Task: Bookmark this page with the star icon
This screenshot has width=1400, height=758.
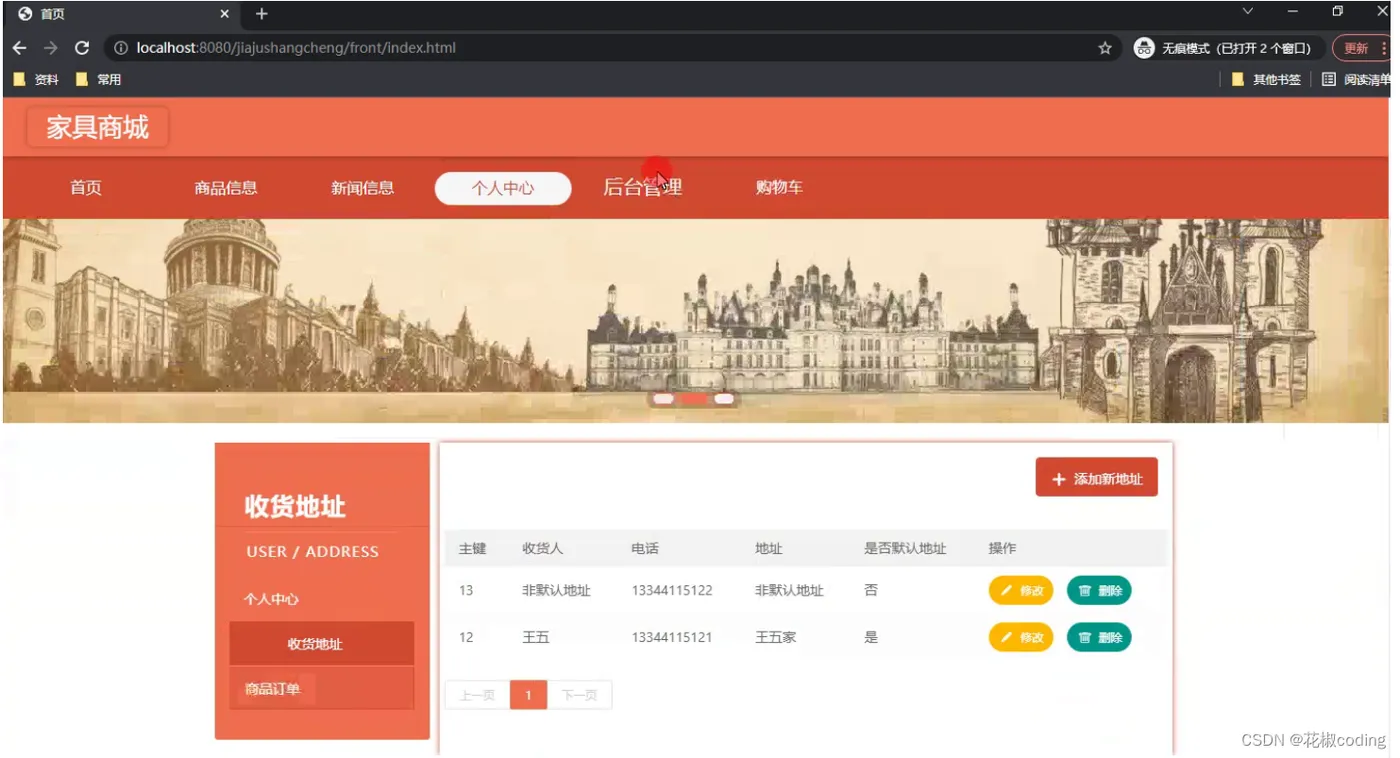Action: tap(1105, 48)
